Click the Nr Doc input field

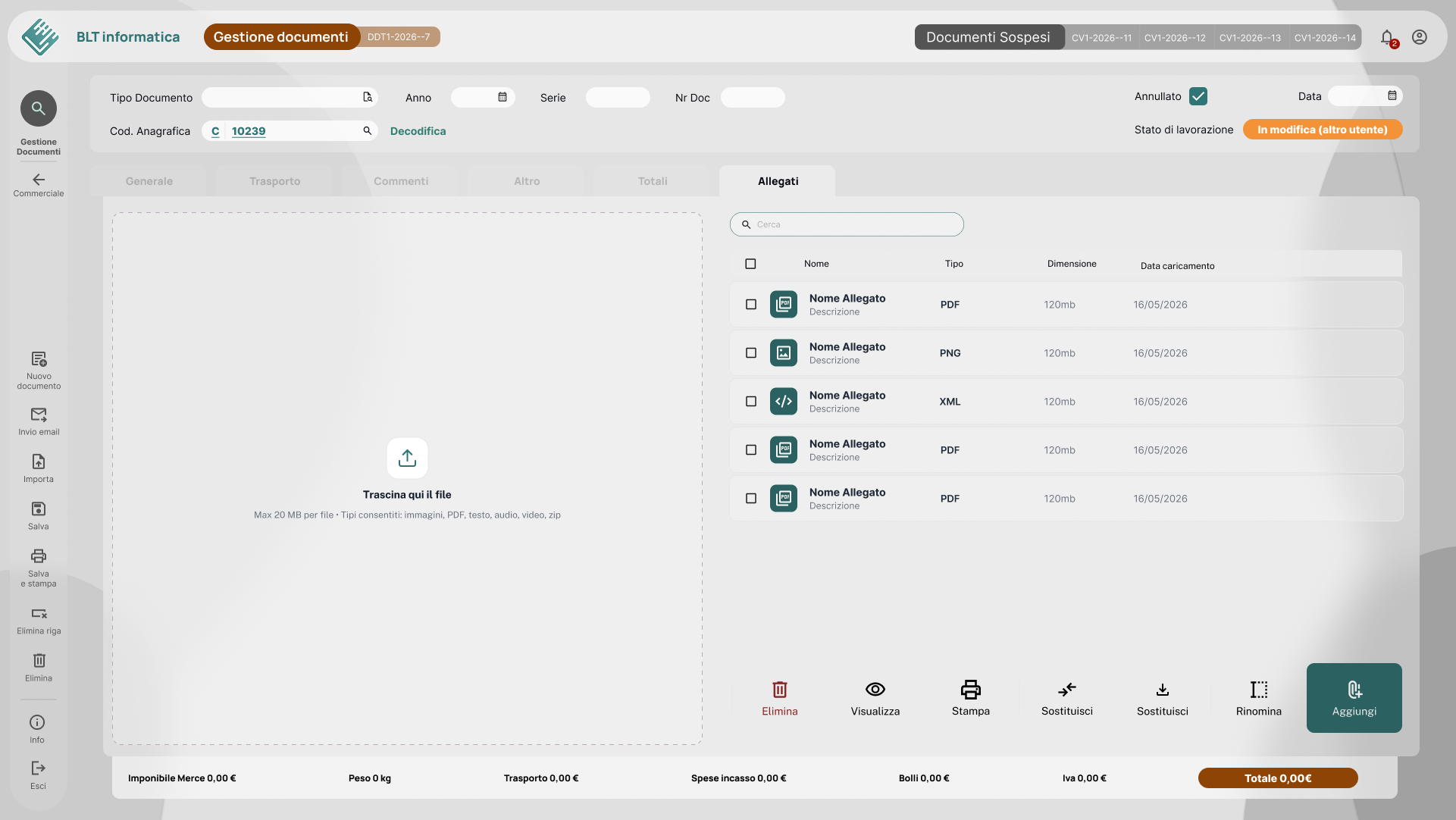tap(753, 97)
